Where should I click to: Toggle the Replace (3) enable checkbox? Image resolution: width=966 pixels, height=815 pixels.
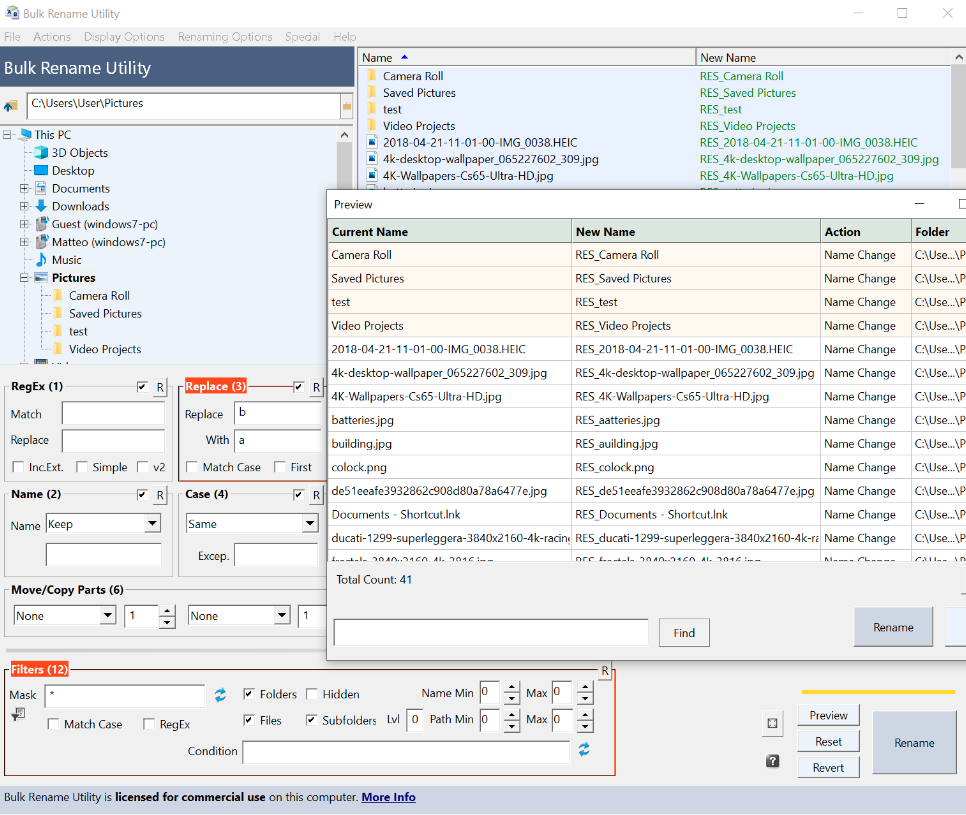[x=299, y=387]
